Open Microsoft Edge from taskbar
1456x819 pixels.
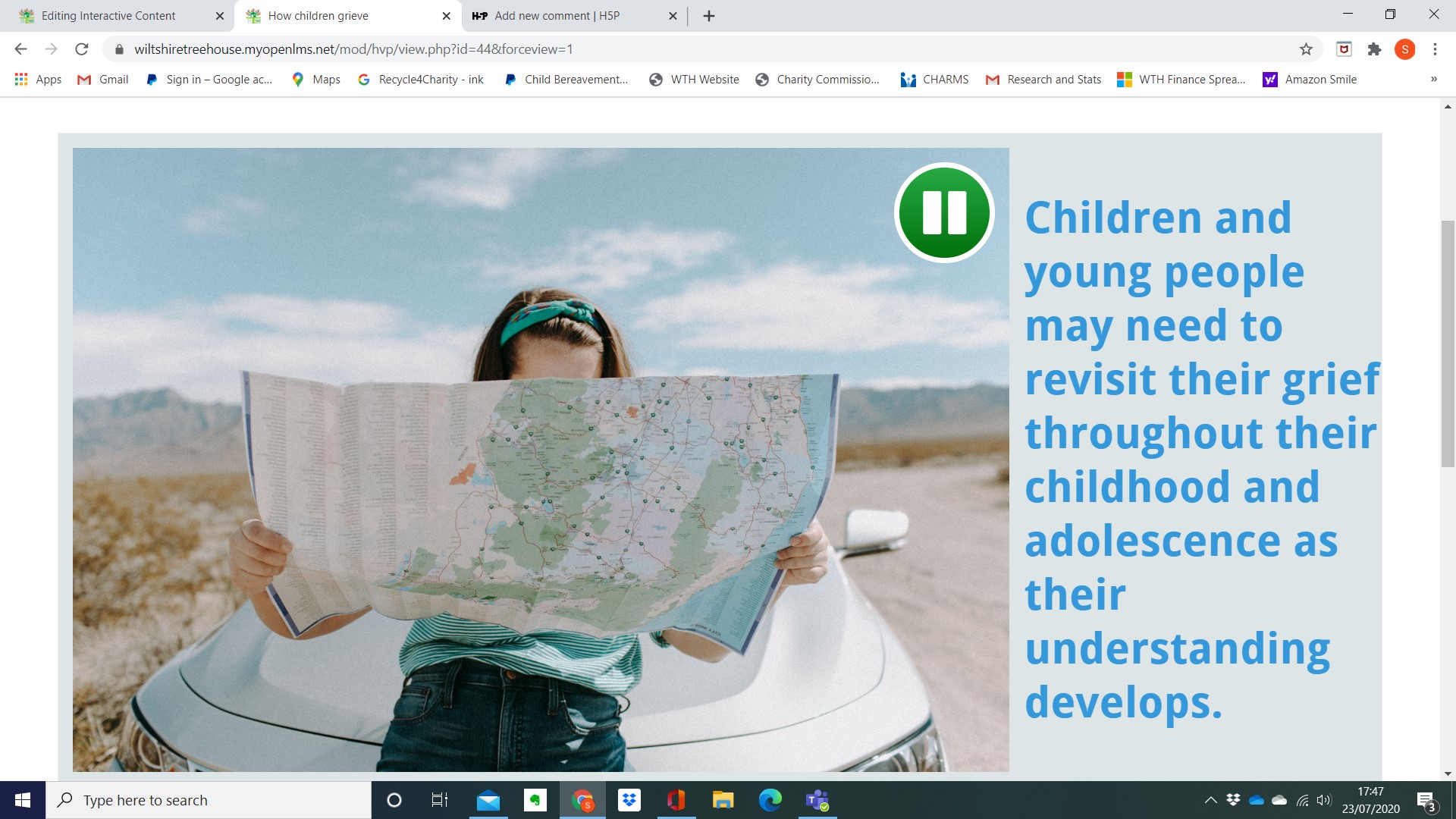pyautogui.click(x=770, y=800)
